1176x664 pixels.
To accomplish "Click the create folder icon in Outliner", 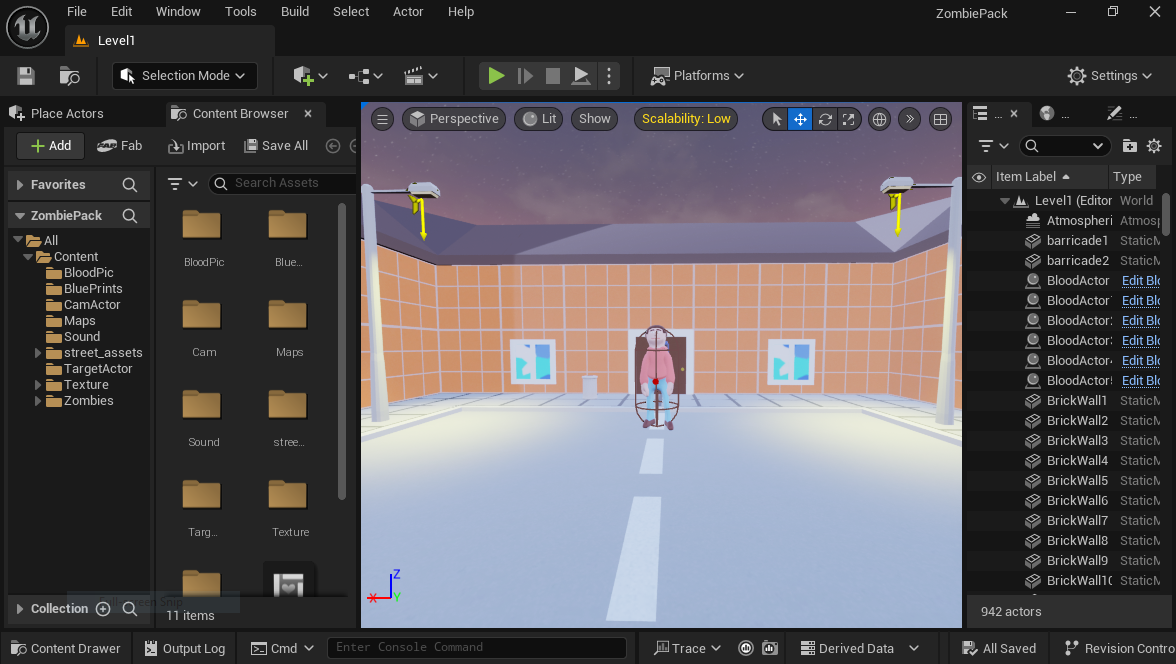I will pos(1130,146).
